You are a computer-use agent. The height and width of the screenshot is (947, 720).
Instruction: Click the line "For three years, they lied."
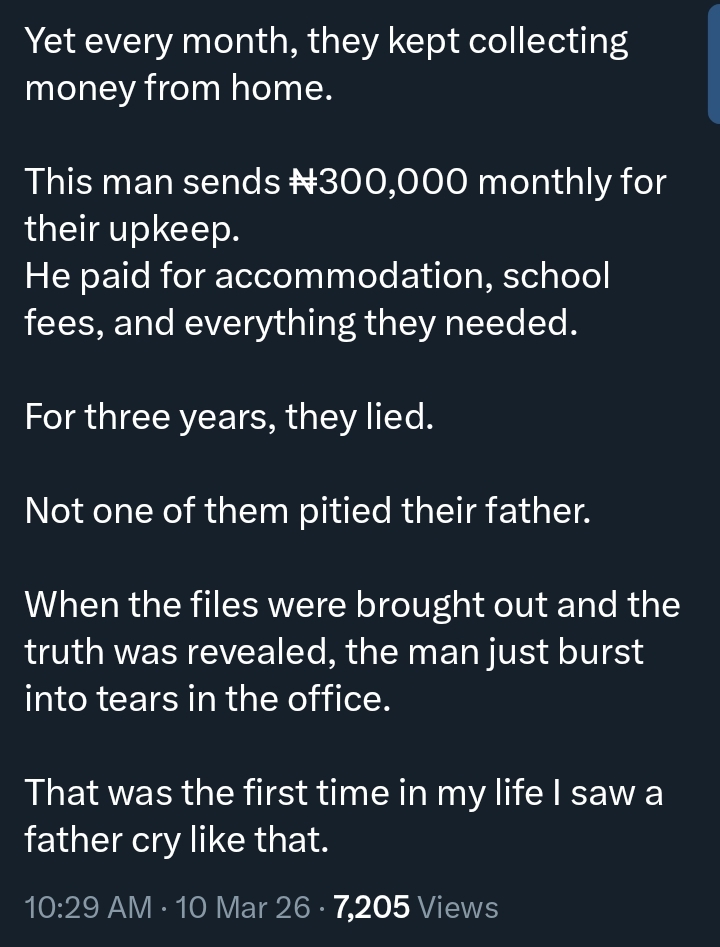pyautogui.click(x=229, y=416)
